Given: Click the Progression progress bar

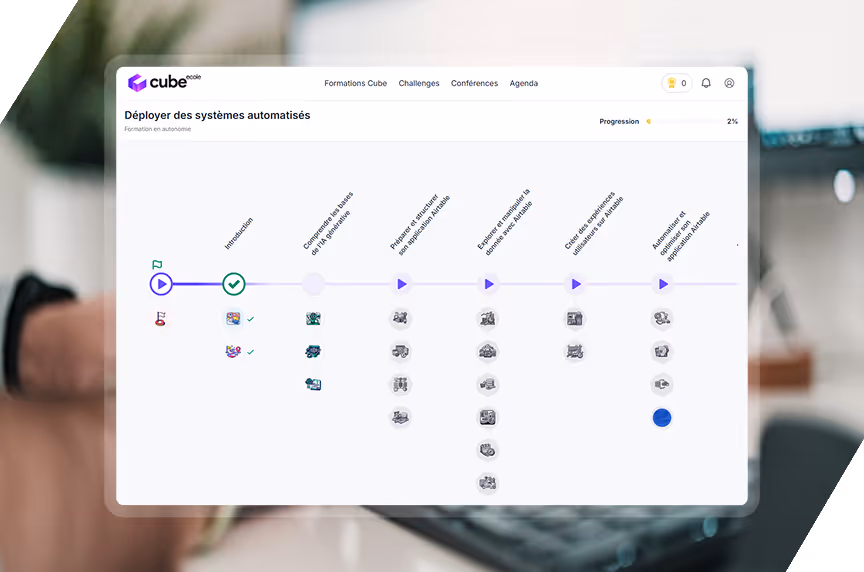Looking at the screenshot, I should pos(683,121).
